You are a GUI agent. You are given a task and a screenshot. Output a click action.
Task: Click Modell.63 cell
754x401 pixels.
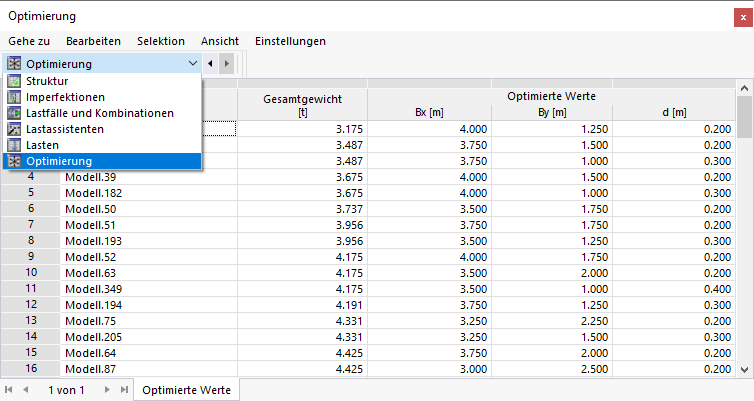pyautogui.click(x=149, y=273)
